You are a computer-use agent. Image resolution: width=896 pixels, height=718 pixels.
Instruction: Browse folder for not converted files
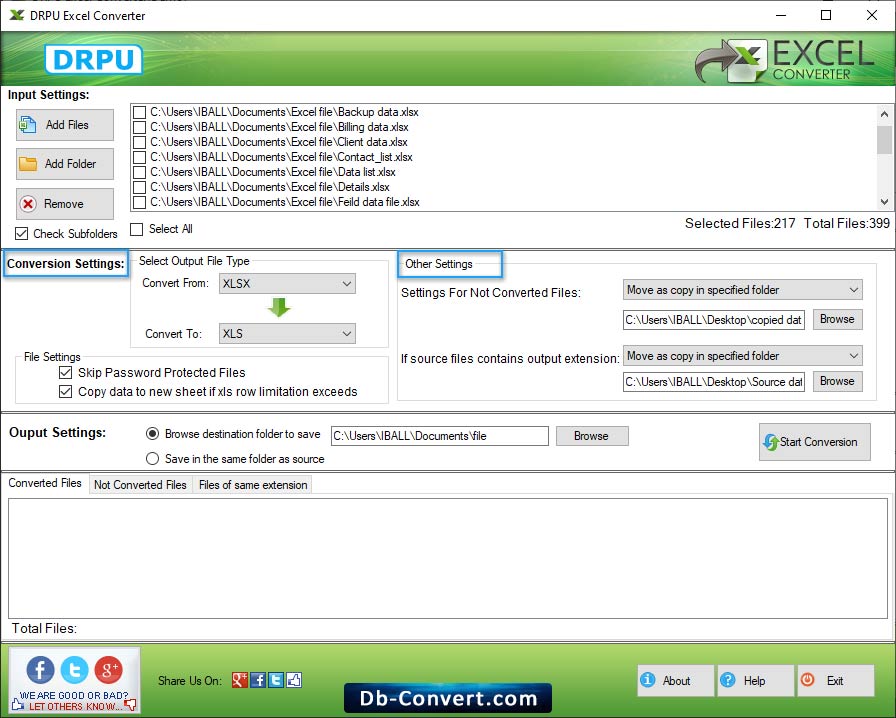pyautogui.click(x=837, y=320)
